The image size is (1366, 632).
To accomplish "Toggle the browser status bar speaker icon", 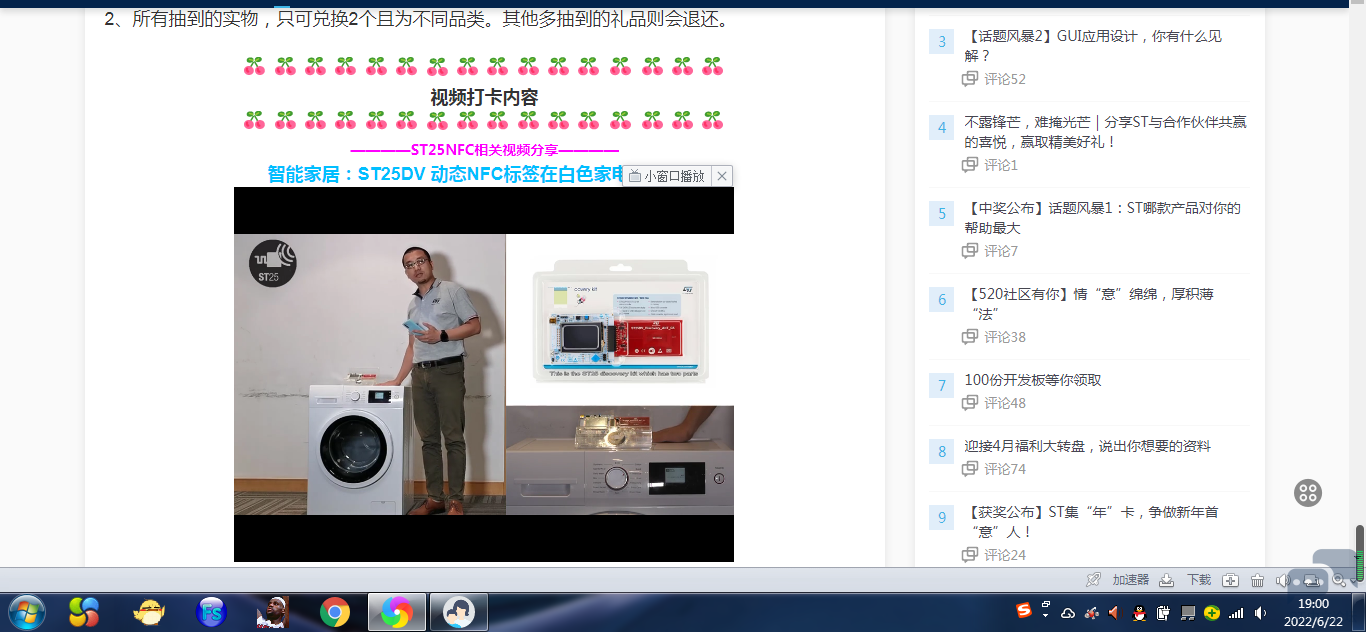I will [x=1283, y=580].
